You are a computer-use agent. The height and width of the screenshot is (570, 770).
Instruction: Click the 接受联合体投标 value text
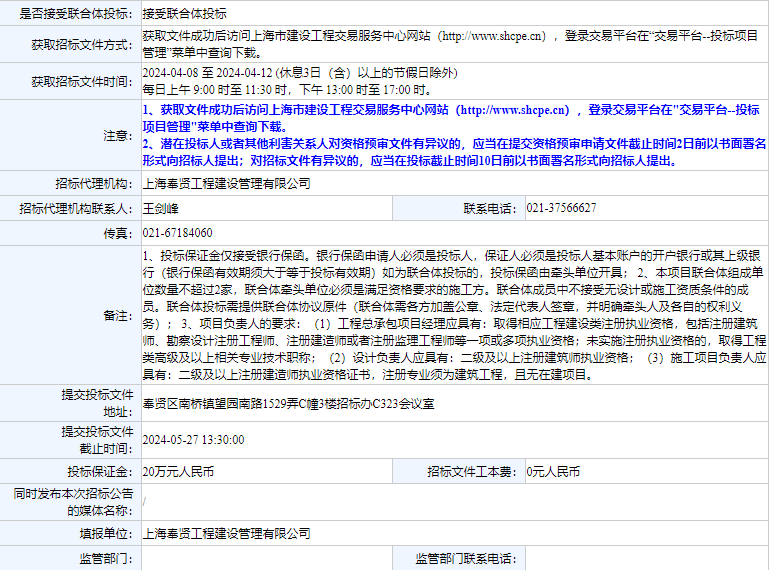point(185,14)
